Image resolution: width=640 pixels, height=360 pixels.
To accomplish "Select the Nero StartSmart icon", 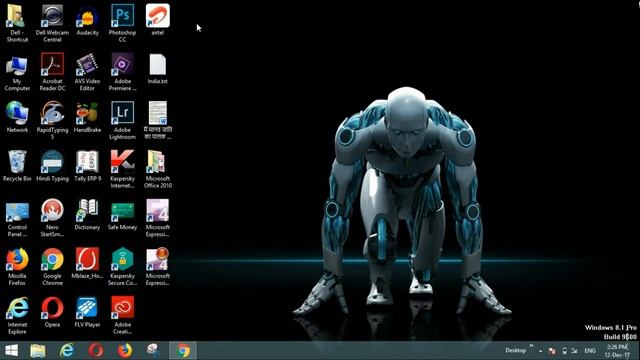I will click(52, 211).
